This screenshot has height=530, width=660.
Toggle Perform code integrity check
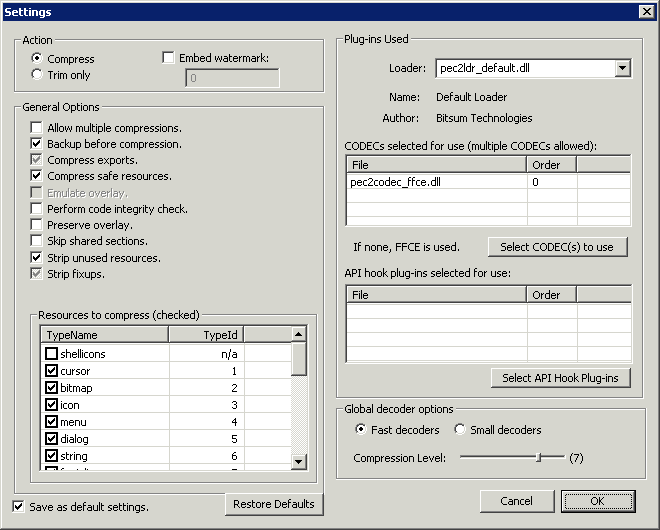(37, 209)
